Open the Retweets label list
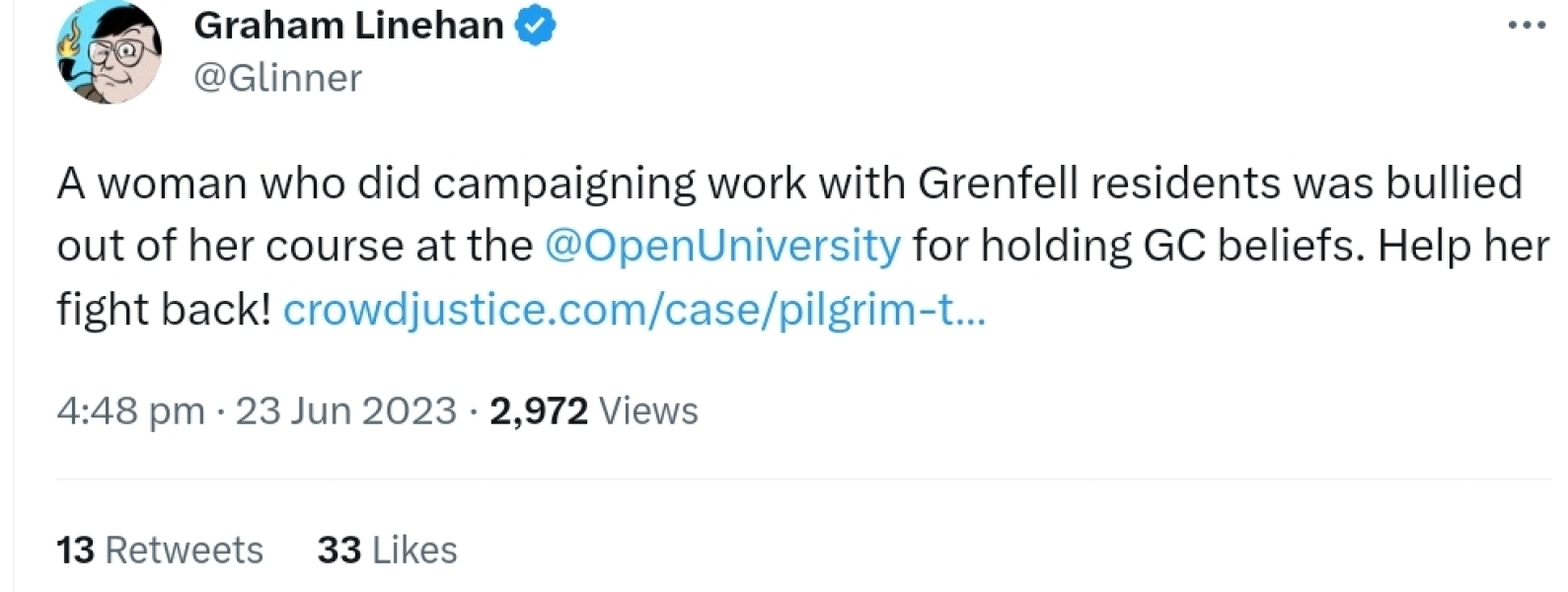The height and width of the screenshot is (592, 1568). click(x=184, y=550)
